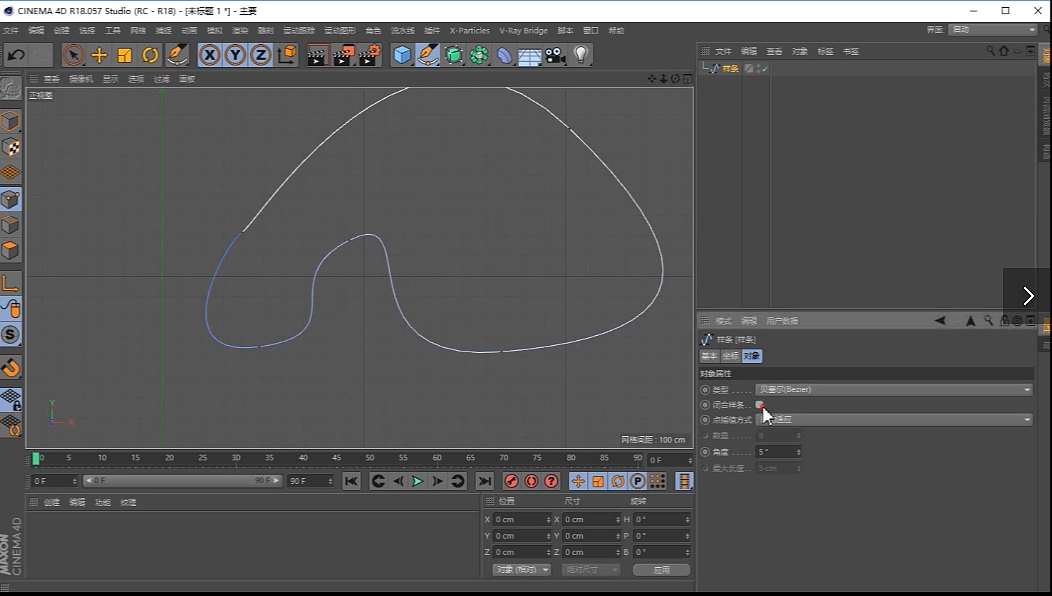Add a Camera object
The image size is (1052, 596).
click(x=555, y=55)
